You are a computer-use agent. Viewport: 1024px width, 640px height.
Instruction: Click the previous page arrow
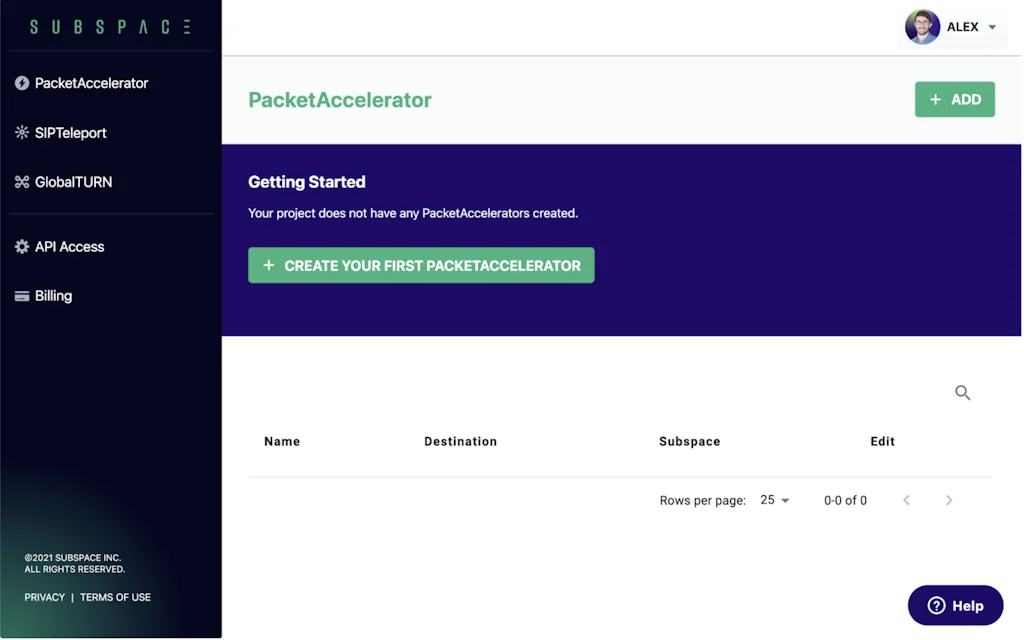[906, 500]
